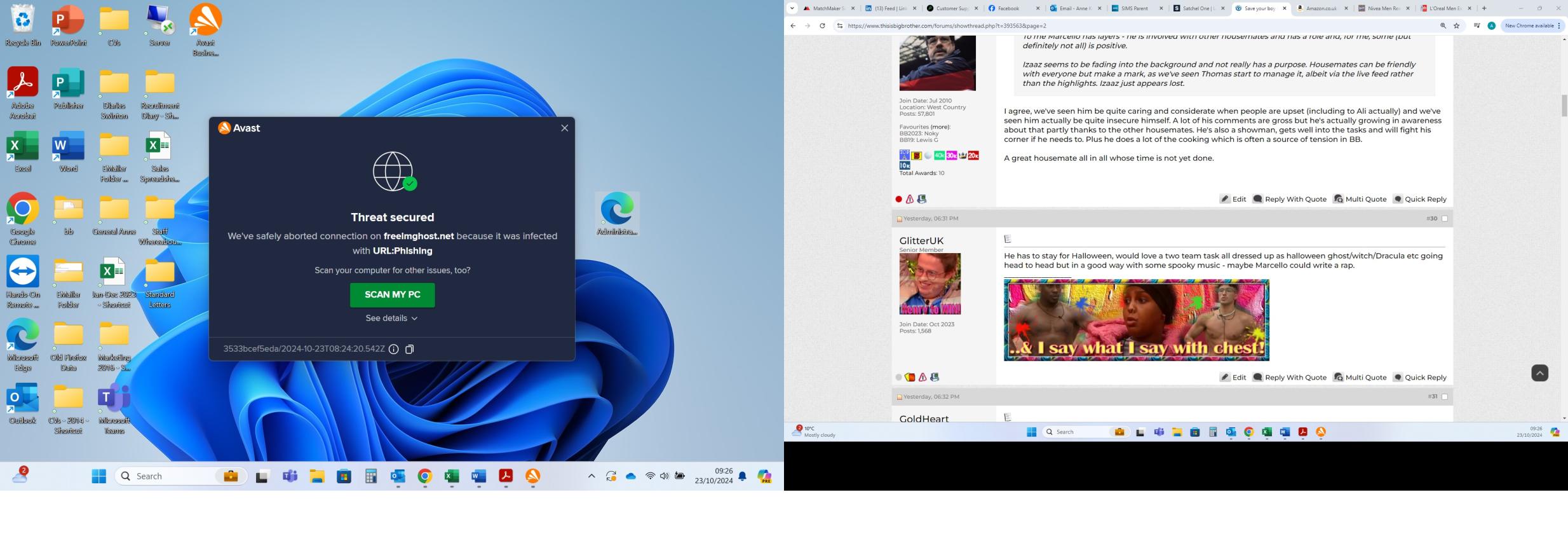Jump to top using the arrow button
1568x543 pixels.
tap(1539, 373)
